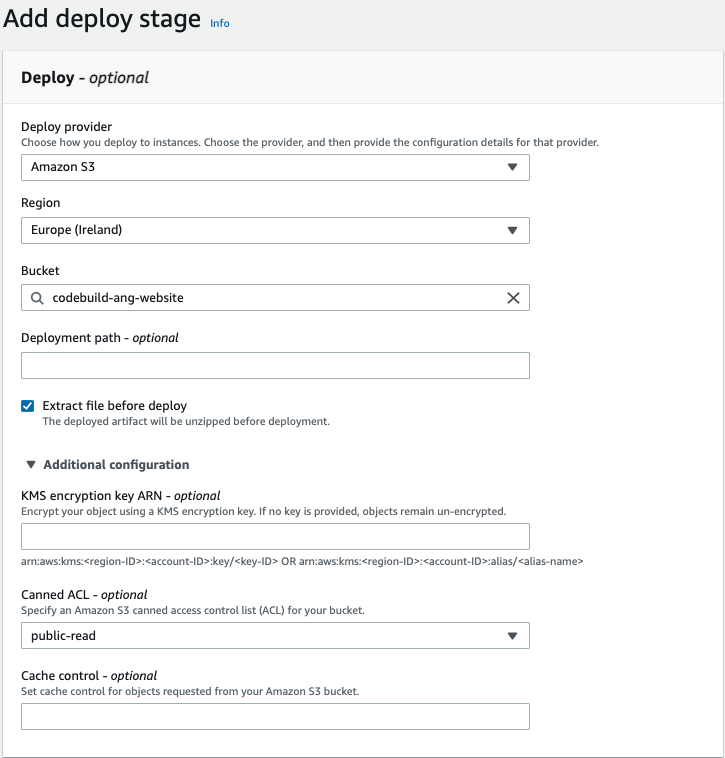Open the Region dropdown
The image size is (725, 758).
275,230
